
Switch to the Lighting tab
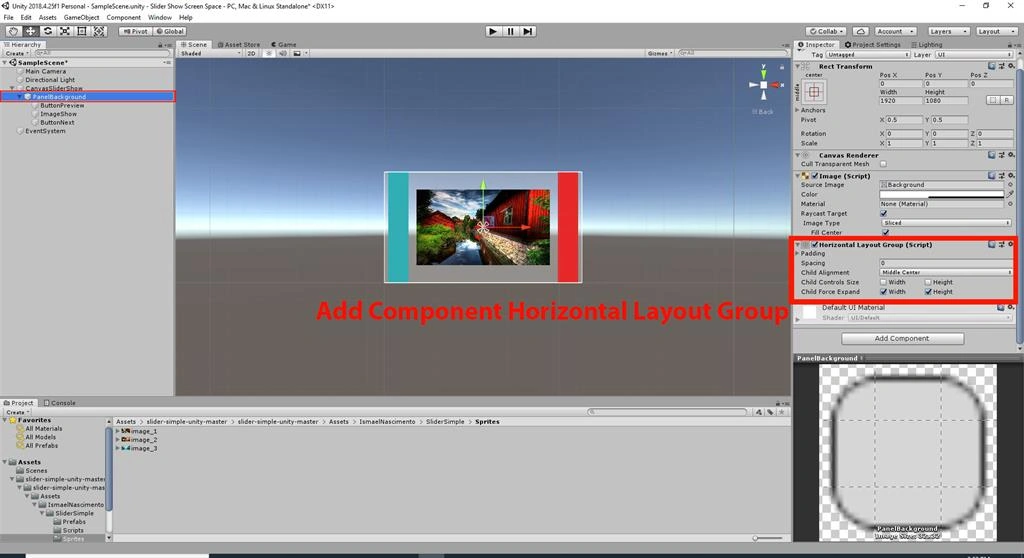(x=926, y=44)
